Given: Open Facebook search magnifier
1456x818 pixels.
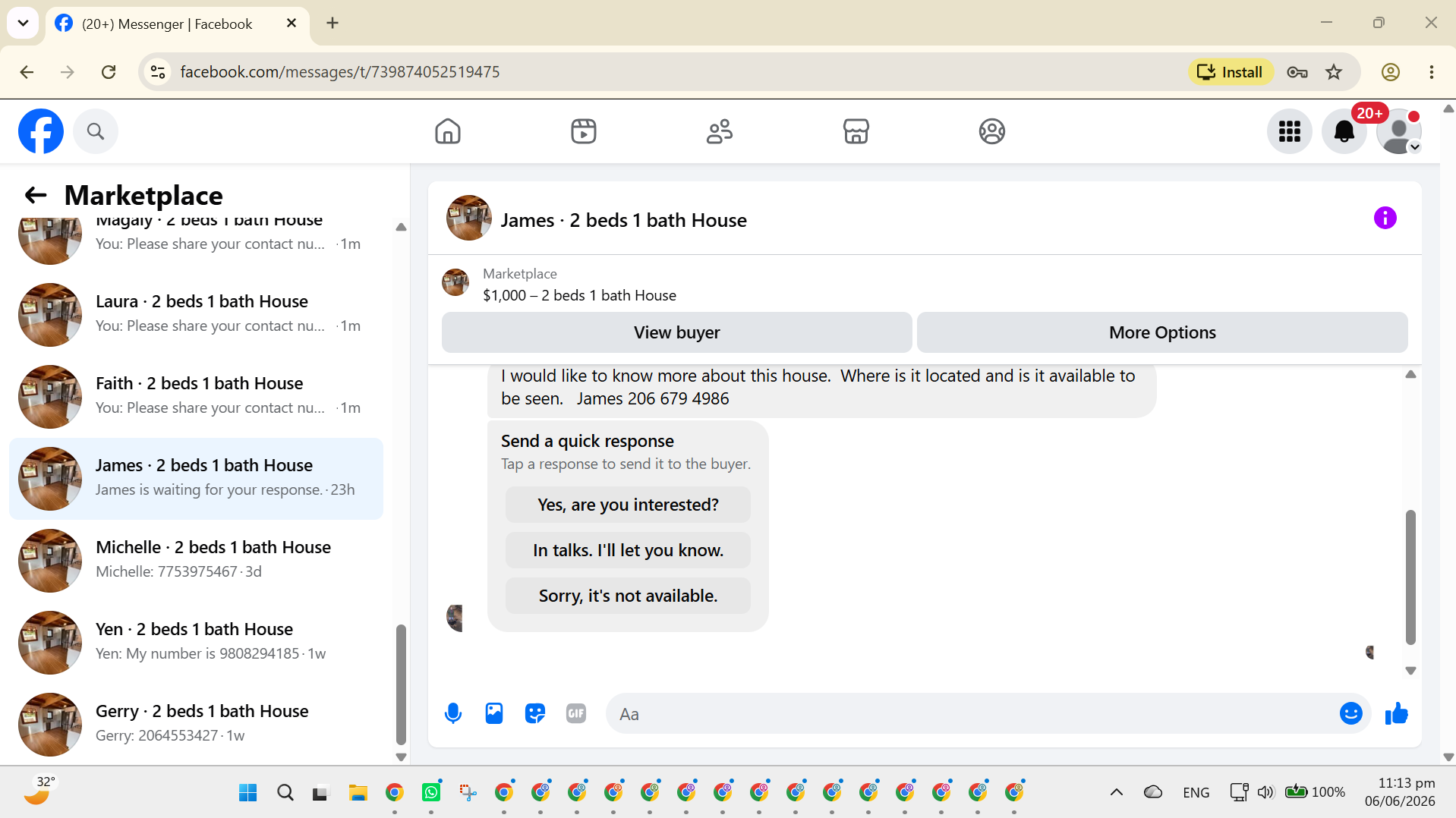Looking at the screenshot, I should pos(96,131).
